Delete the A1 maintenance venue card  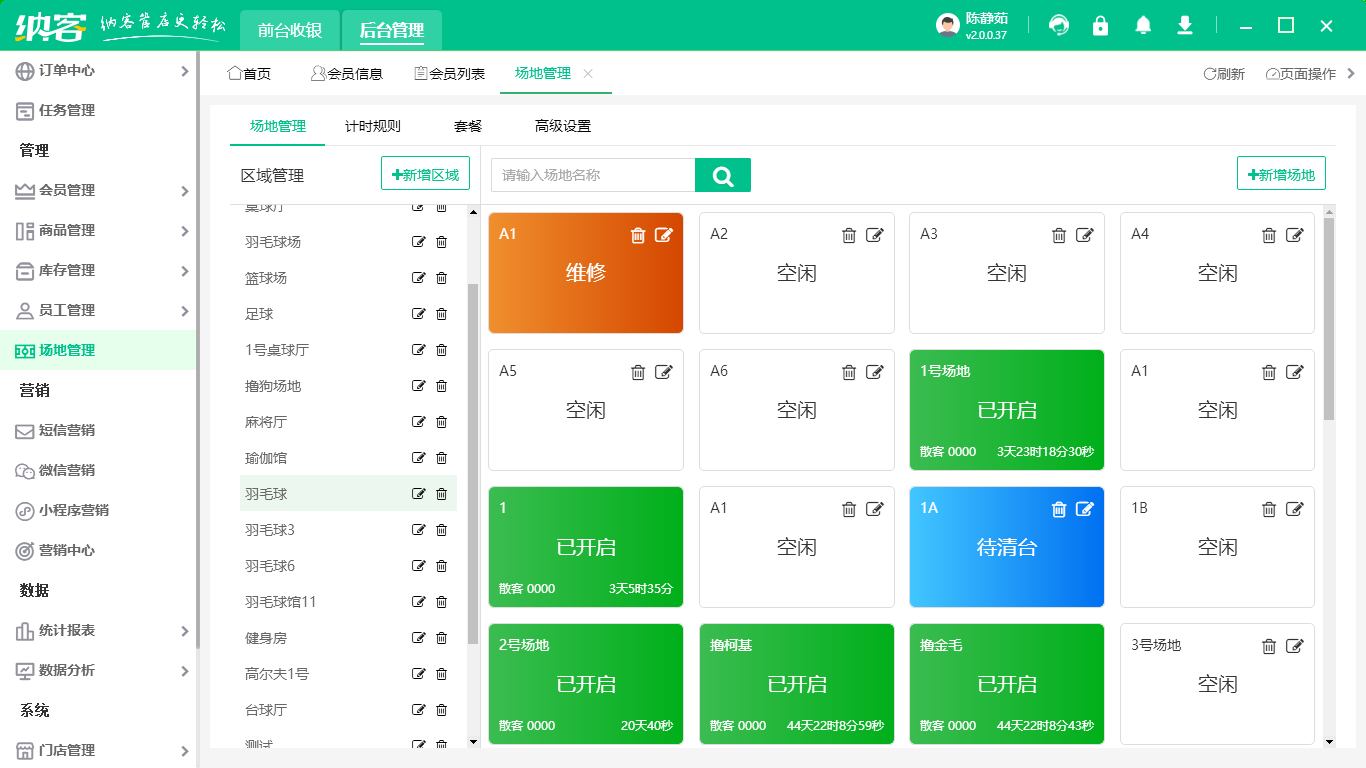click(638, 235)
